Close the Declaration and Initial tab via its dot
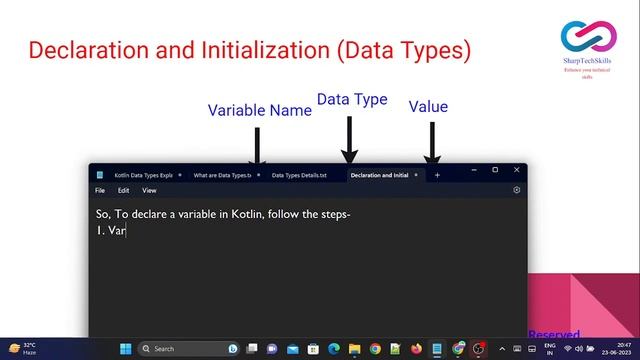The height and width of the screenshot is (360, 640). point(416,175)
